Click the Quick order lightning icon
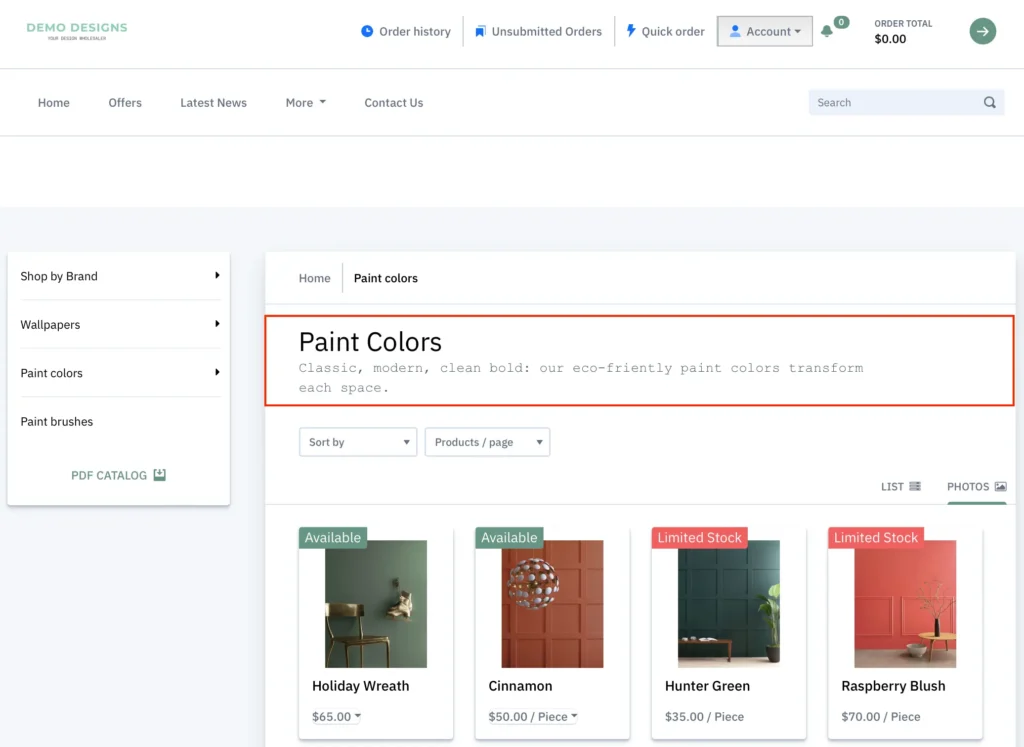Viewport: 1024px width, 747px height. 631,31
